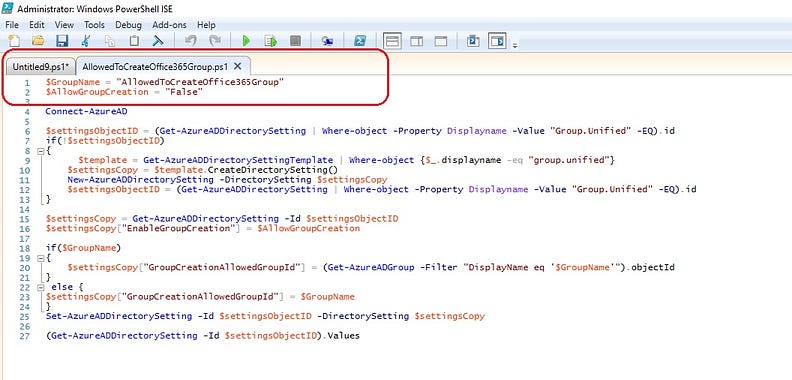Collapse the else block at line 22
Screen dimensions: 792x380
(40, 287)
